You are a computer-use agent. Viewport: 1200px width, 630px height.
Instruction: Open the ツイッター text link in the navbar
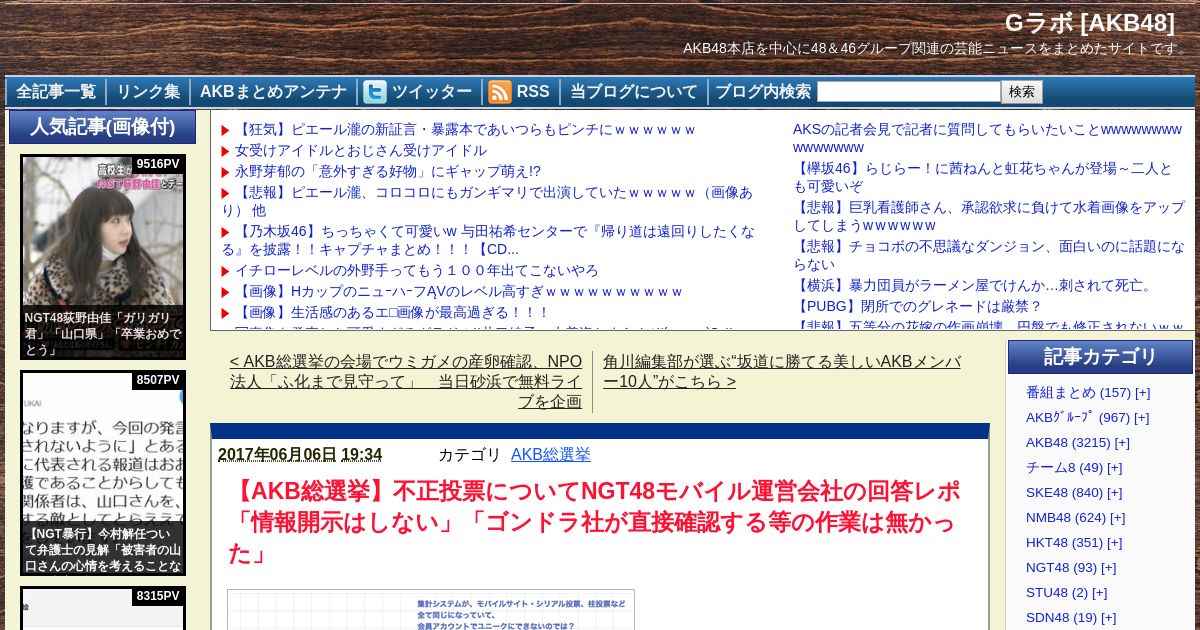point(432,92)
